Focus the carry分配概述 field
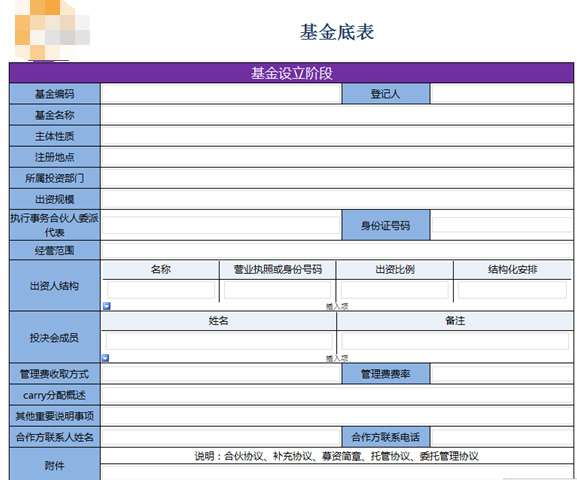Viewport: 577px width, 480px height. [x=337, y=395]
